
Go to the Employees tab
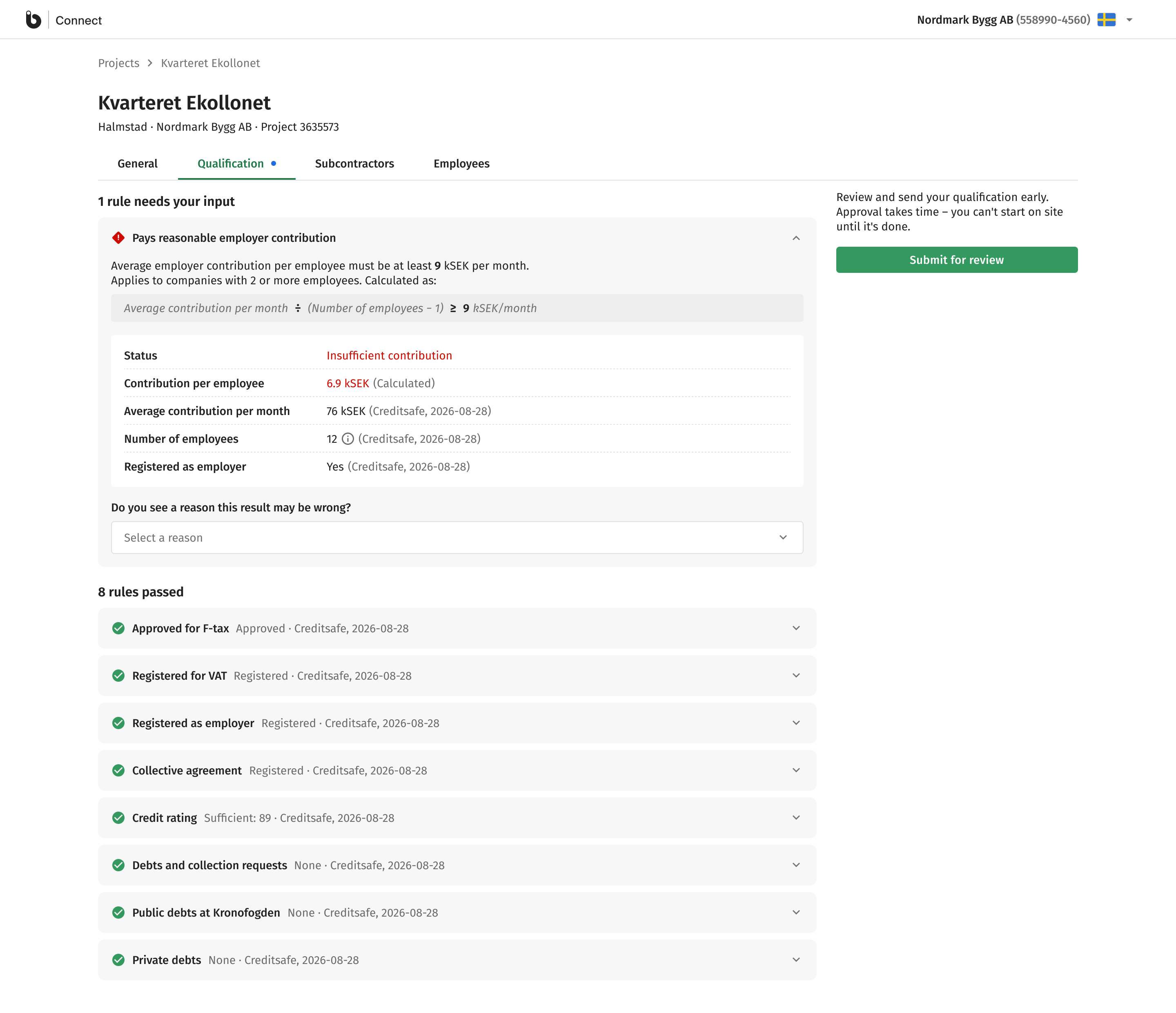point(461,163)
